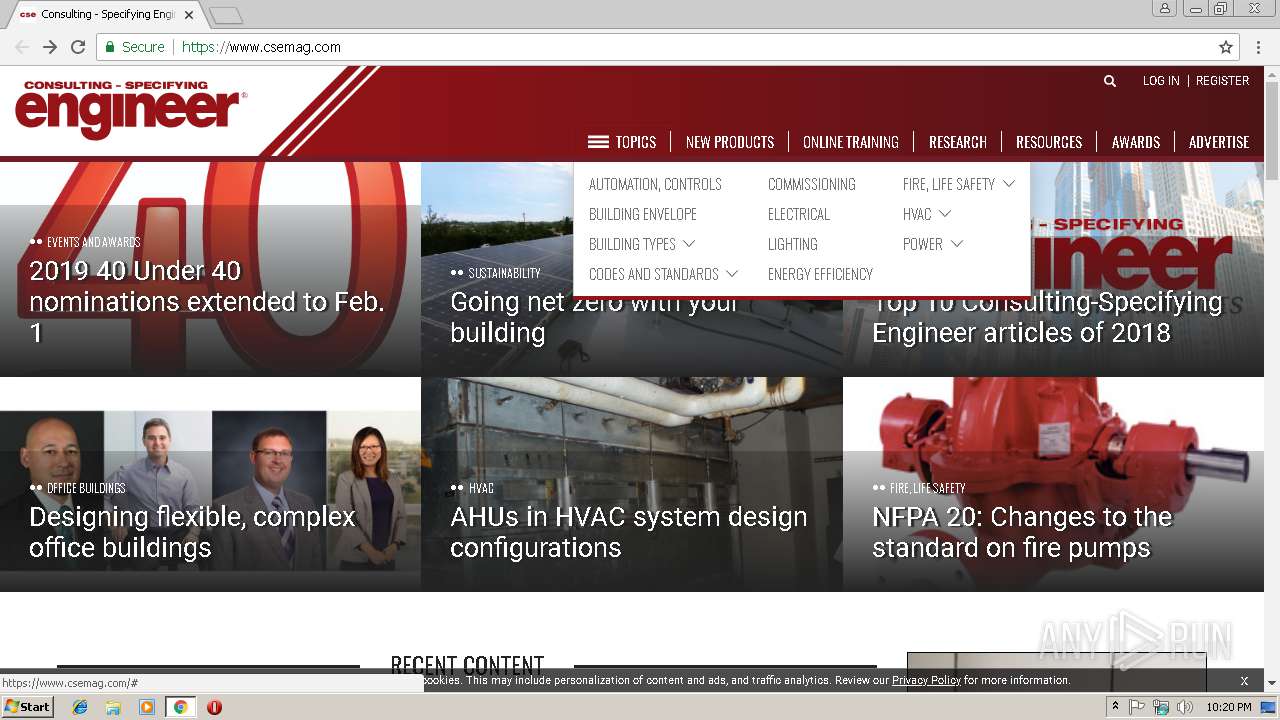This screenshot has width=1280, height=720.
Task: Expand the Codes and Standards chevron
Action: pyautogui.click(x=732, y=274)
